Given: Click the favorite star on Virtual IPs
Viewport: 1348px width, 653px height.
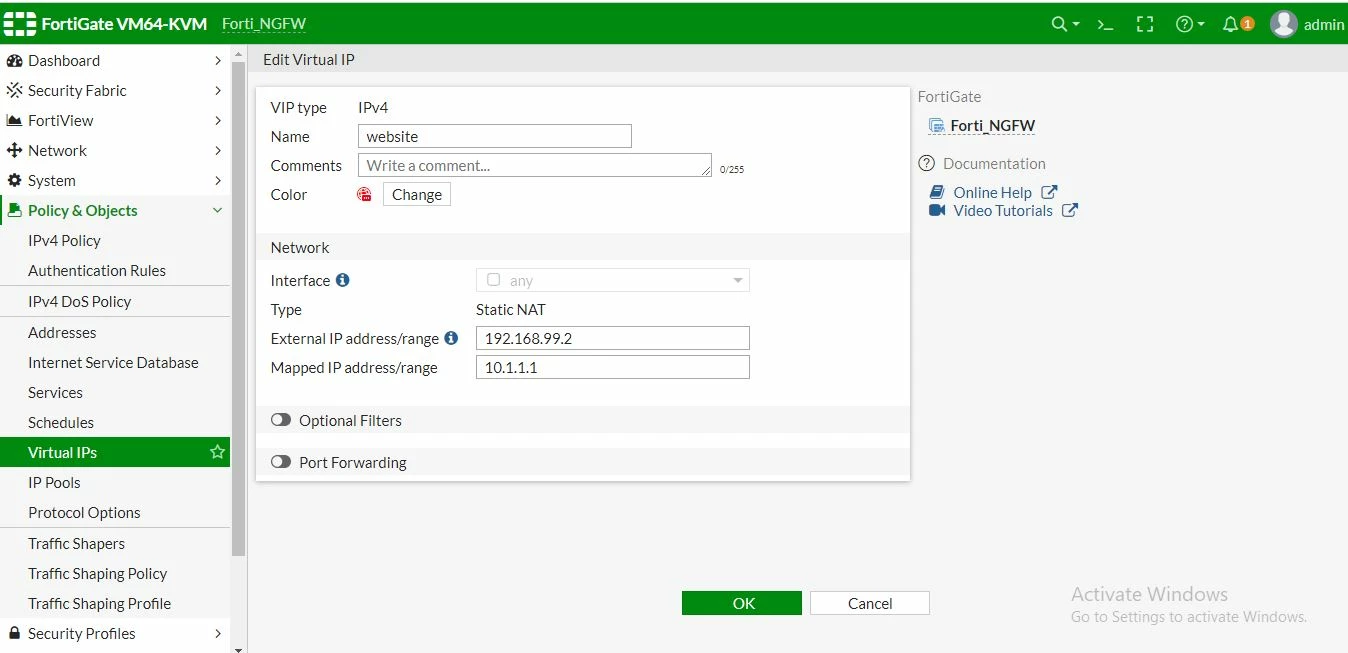Looking at the screenshot, I should (217, 452).
